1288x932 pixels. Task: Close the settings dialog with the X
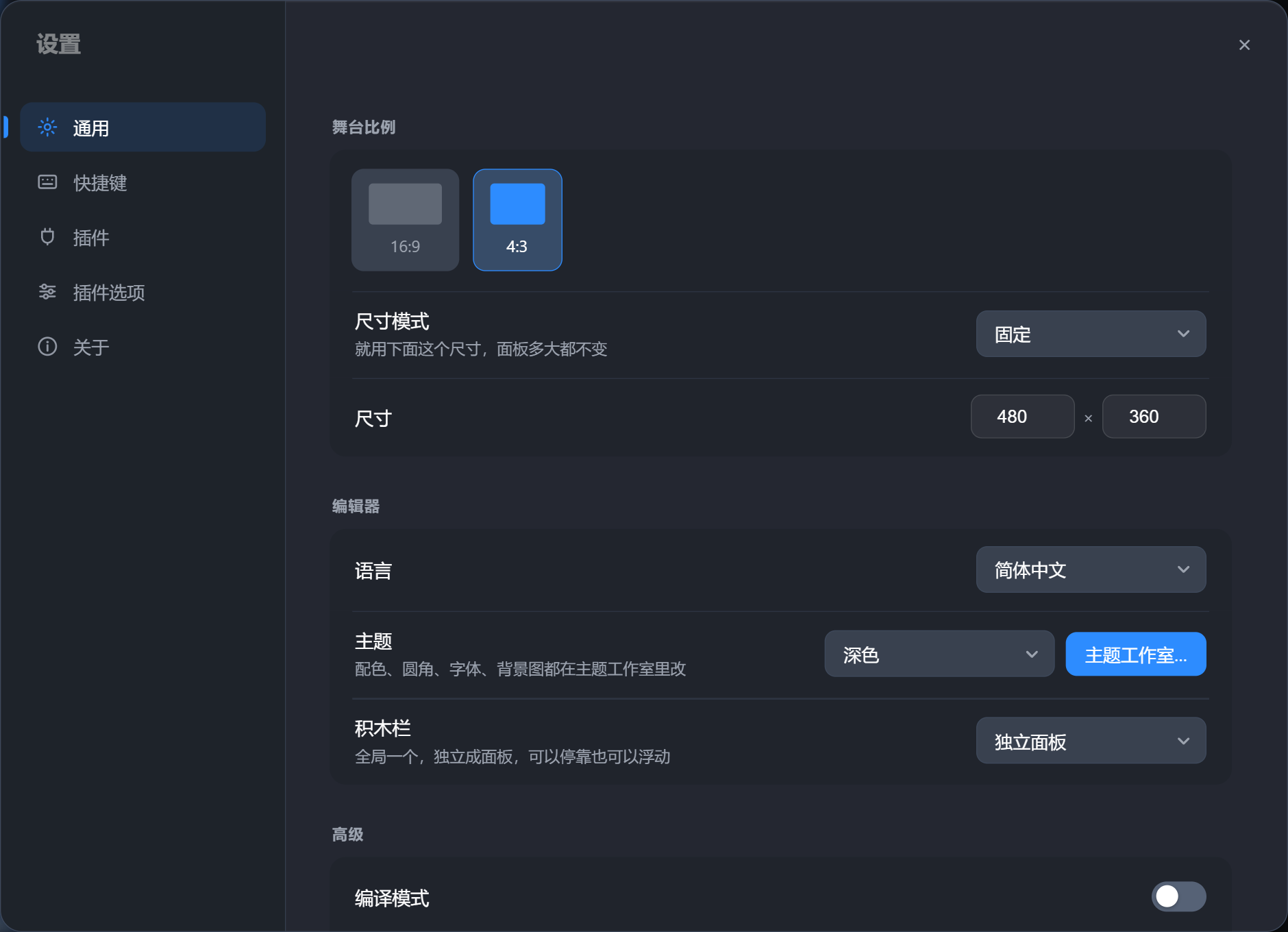pyautogui.click(x=1244, y=45)
